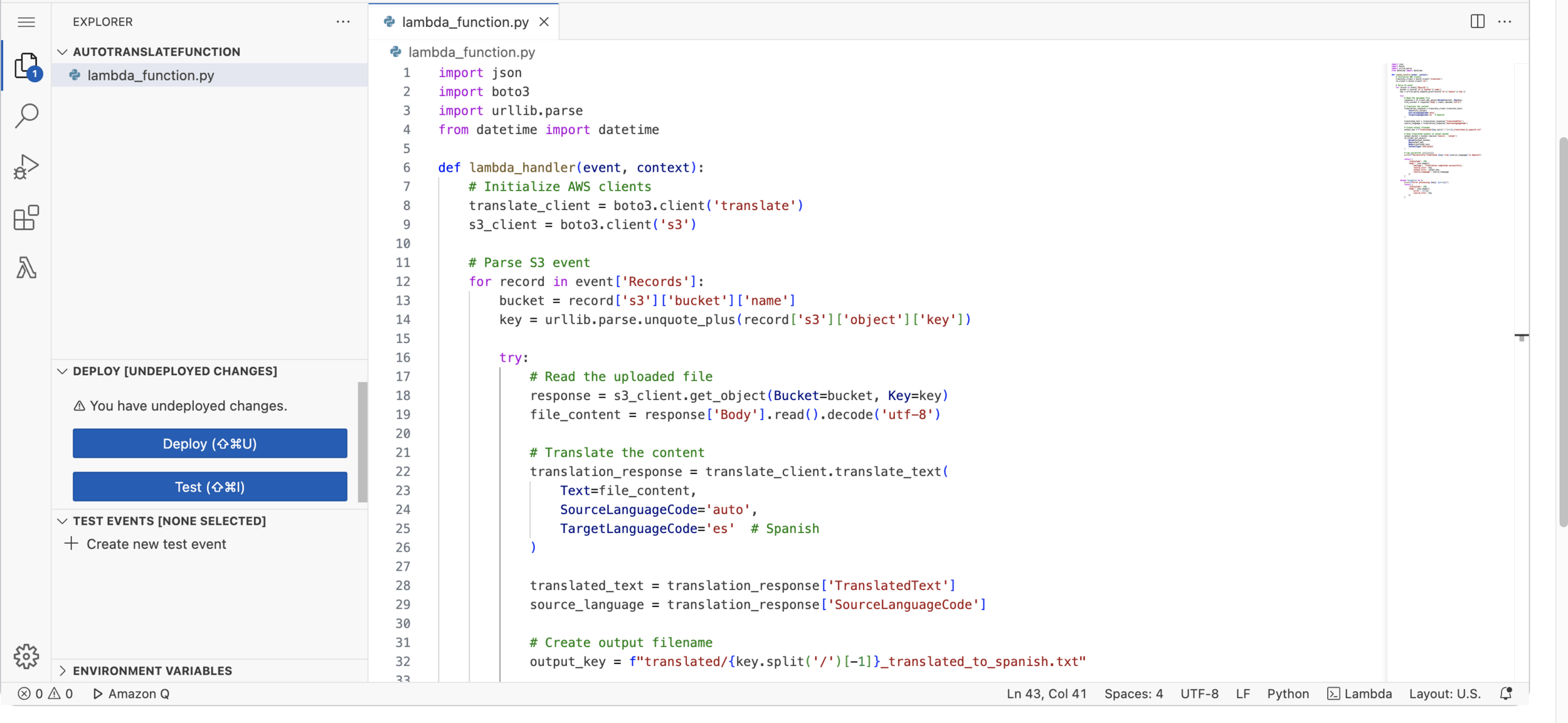Open the Search view icon

tap(26, 115)
